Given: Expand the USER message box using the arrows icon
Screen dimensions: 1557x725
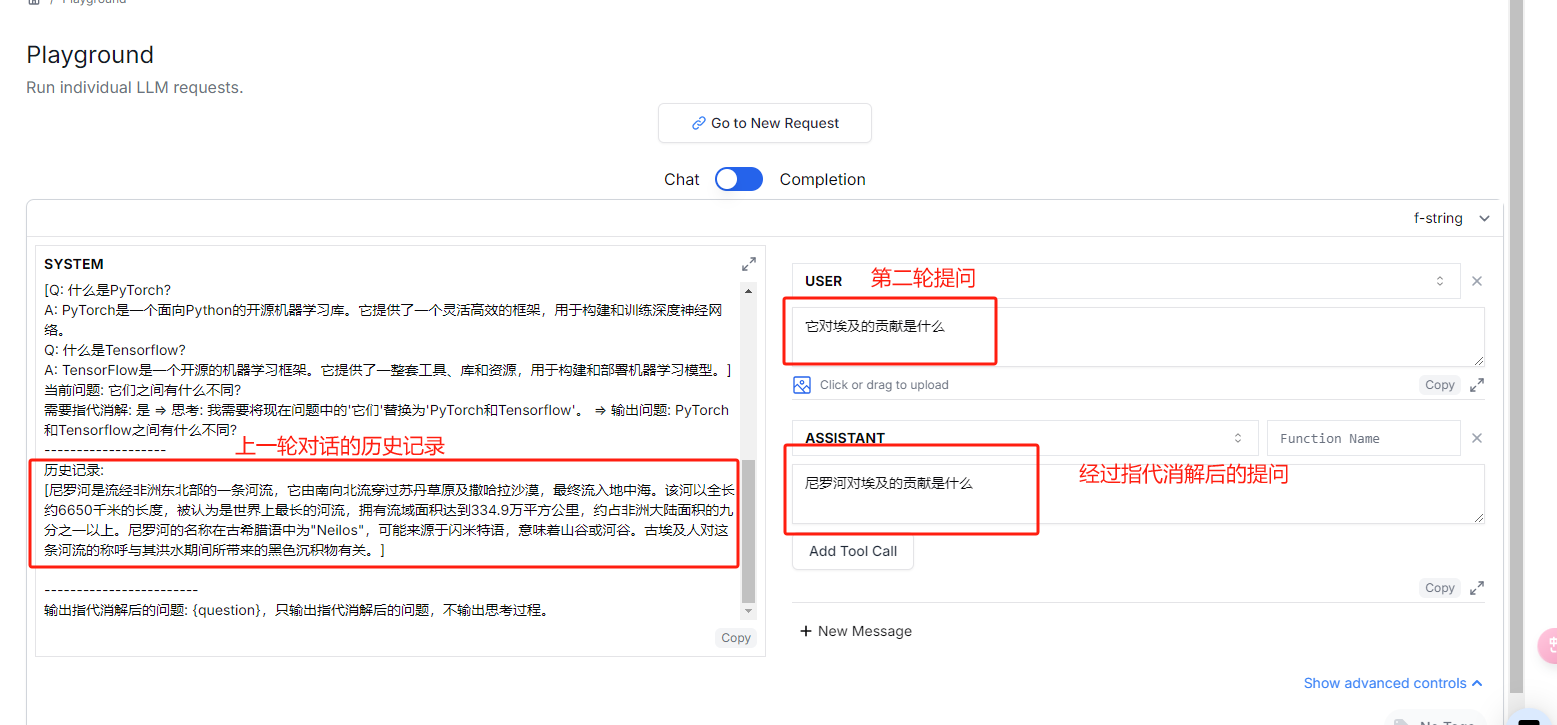Looking at the screenshot, I should click(x=1477, y=385).
